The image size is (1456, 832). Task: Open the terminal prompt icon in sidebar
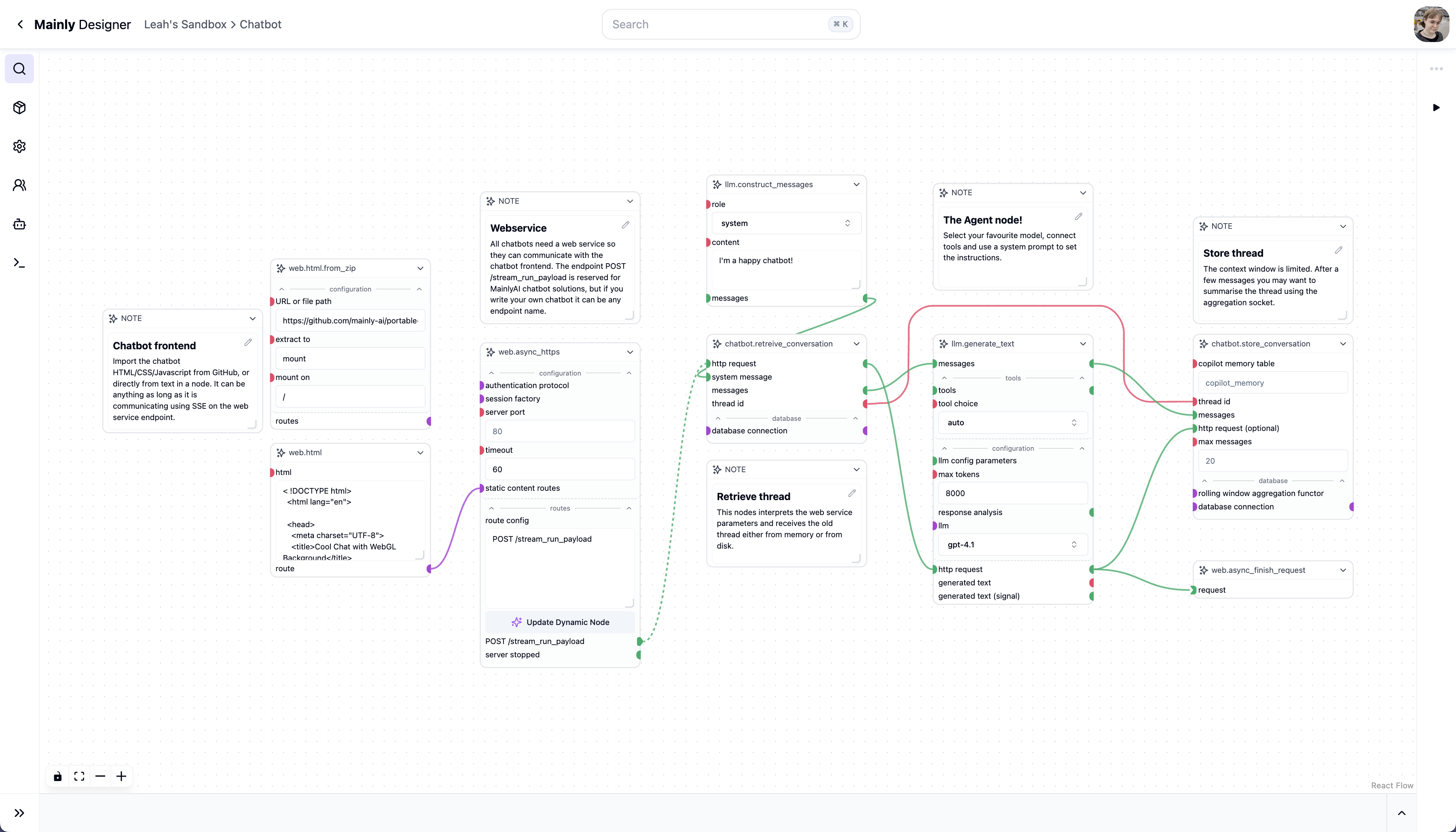point(19,263)
